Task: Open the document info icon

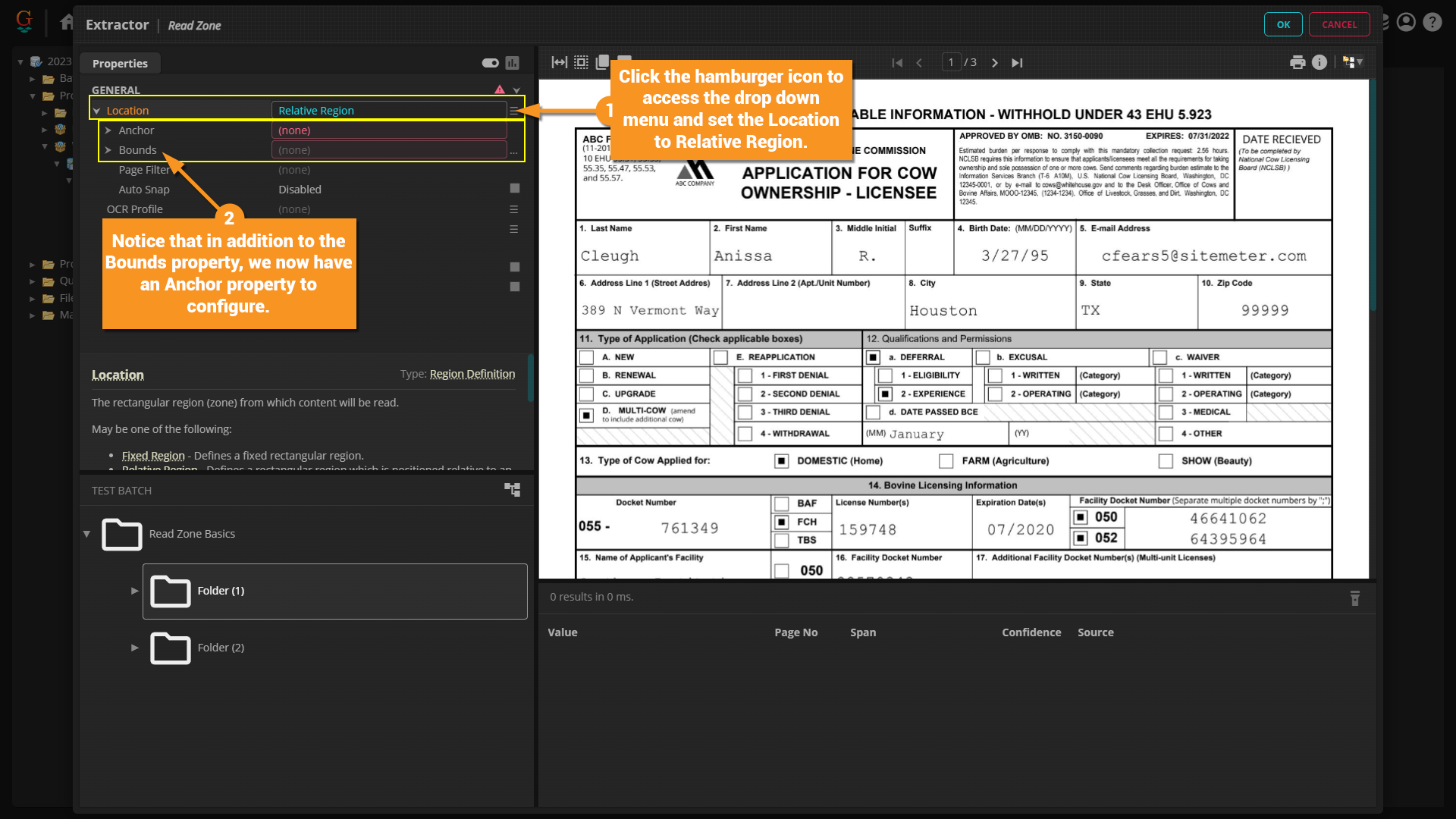Action: pos(1319,62)
